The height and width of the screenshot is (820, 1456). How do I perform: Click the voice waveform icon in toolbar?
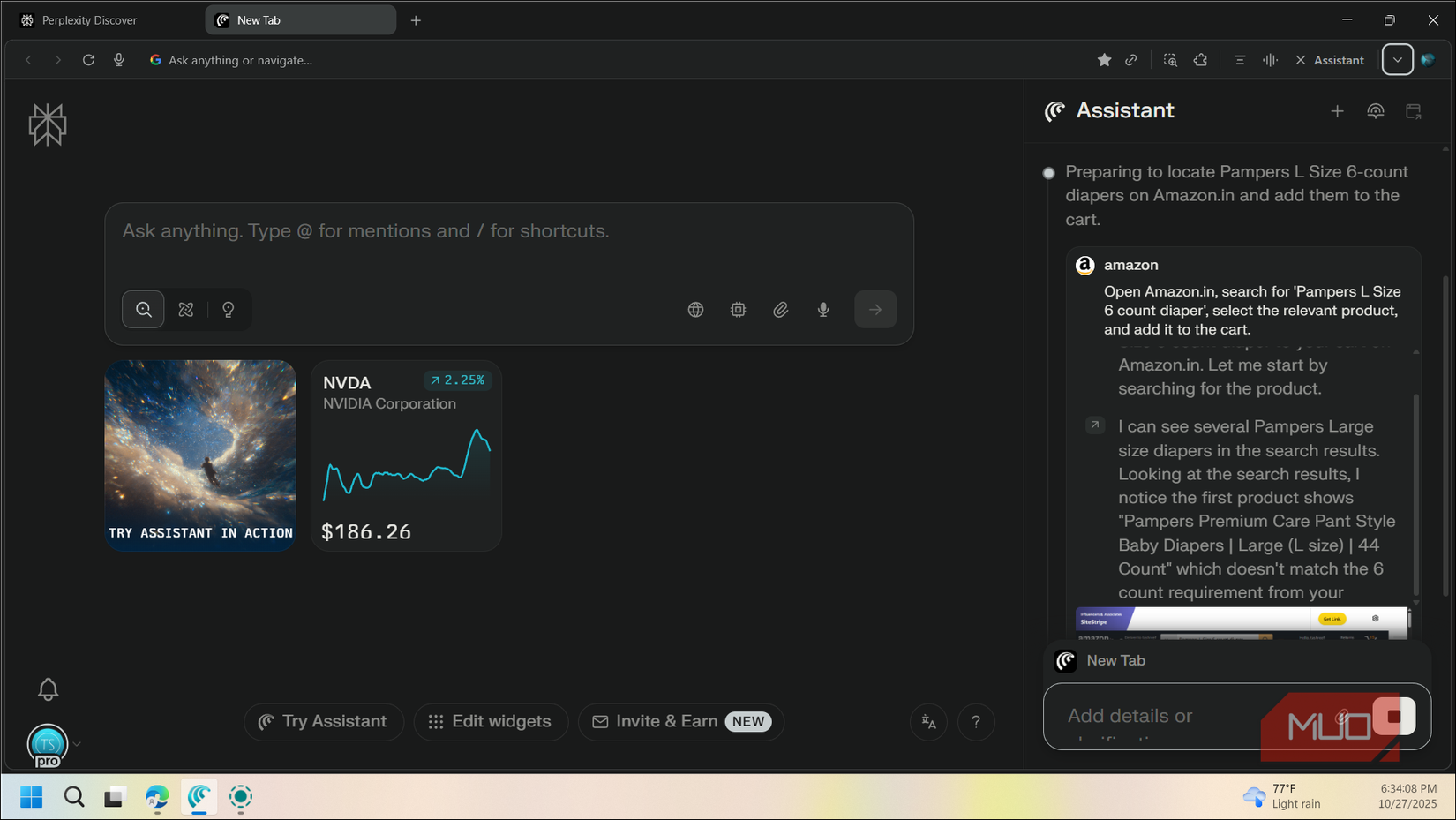click(x=1270, y=60)
